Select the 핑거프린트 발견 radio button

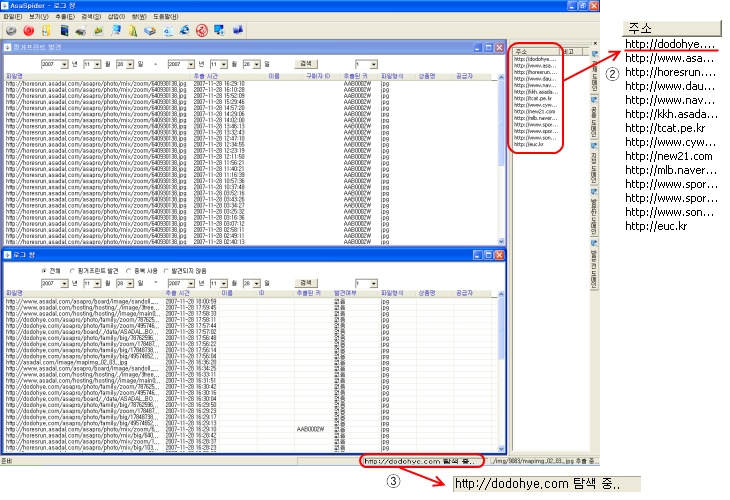[x=70, y=270]
